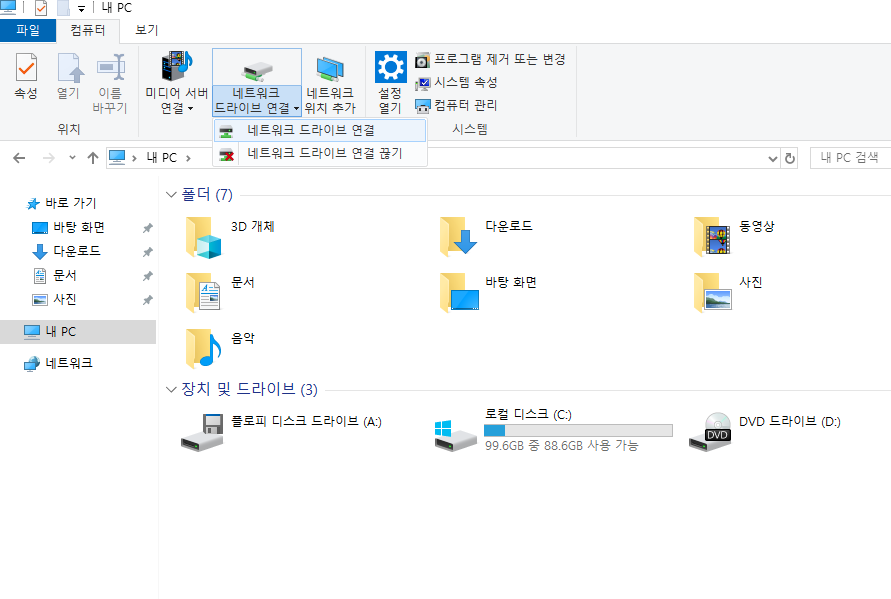
Task: Open 컴퓨터 관리 from the ribbon
Action: point(456,106)
